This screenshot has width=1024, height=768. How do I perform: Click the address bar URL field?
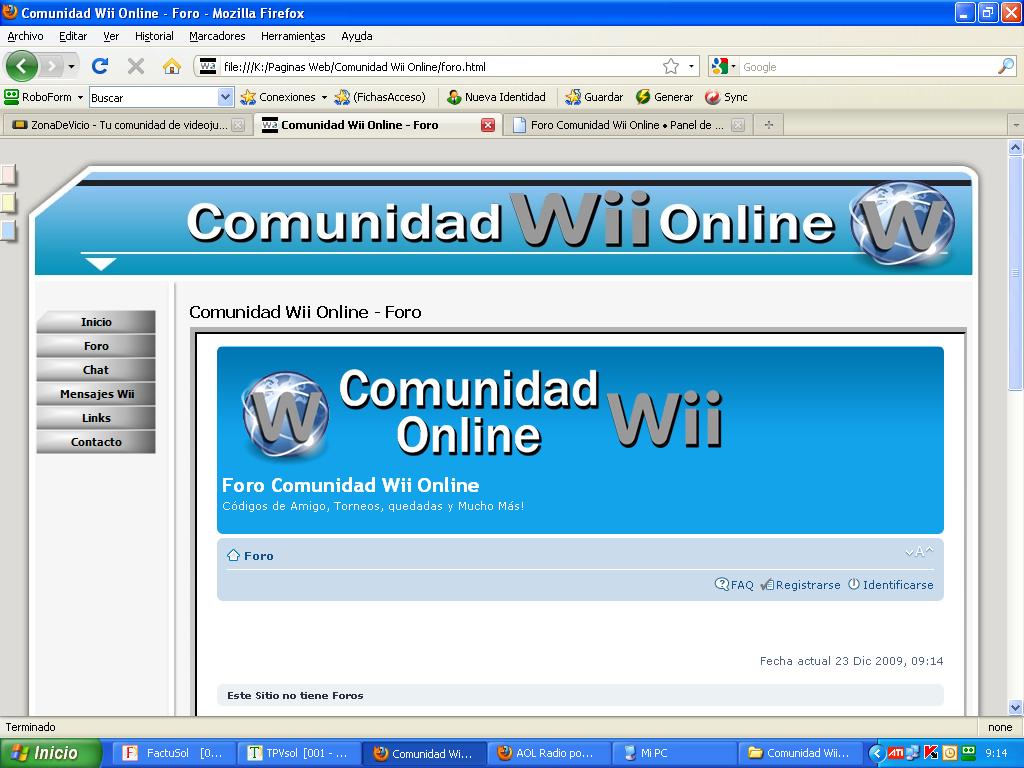point(440,67)
